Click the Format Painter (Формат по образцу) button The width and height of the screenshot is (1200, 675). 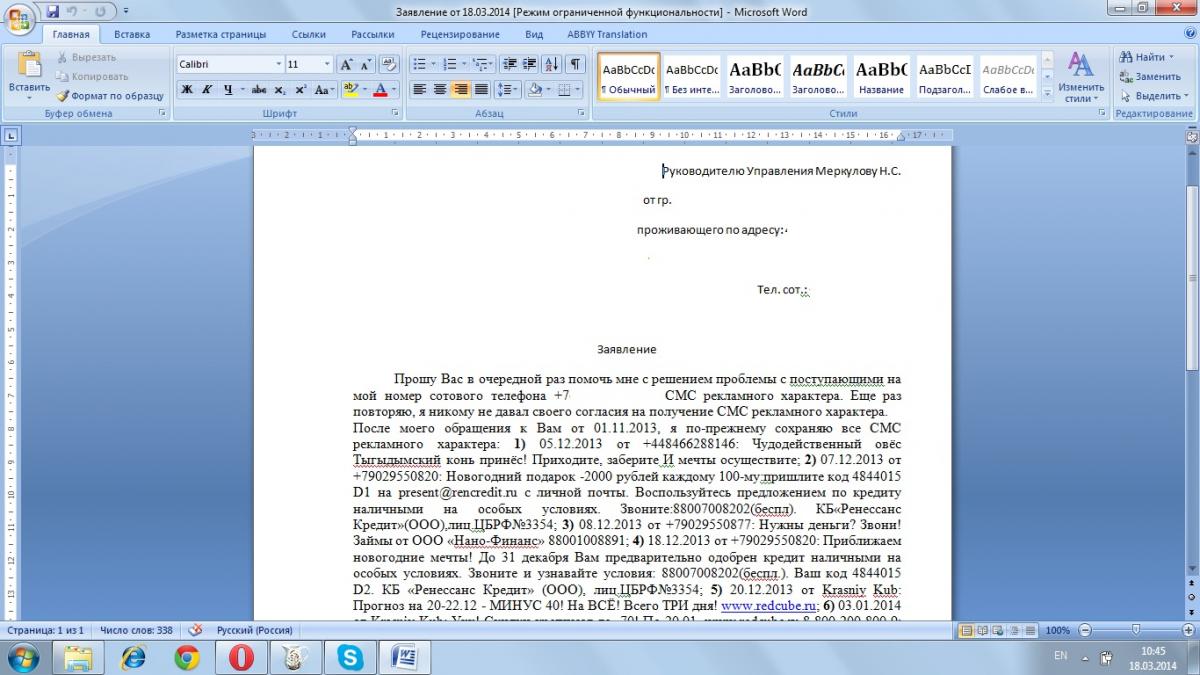coord(110,96)
